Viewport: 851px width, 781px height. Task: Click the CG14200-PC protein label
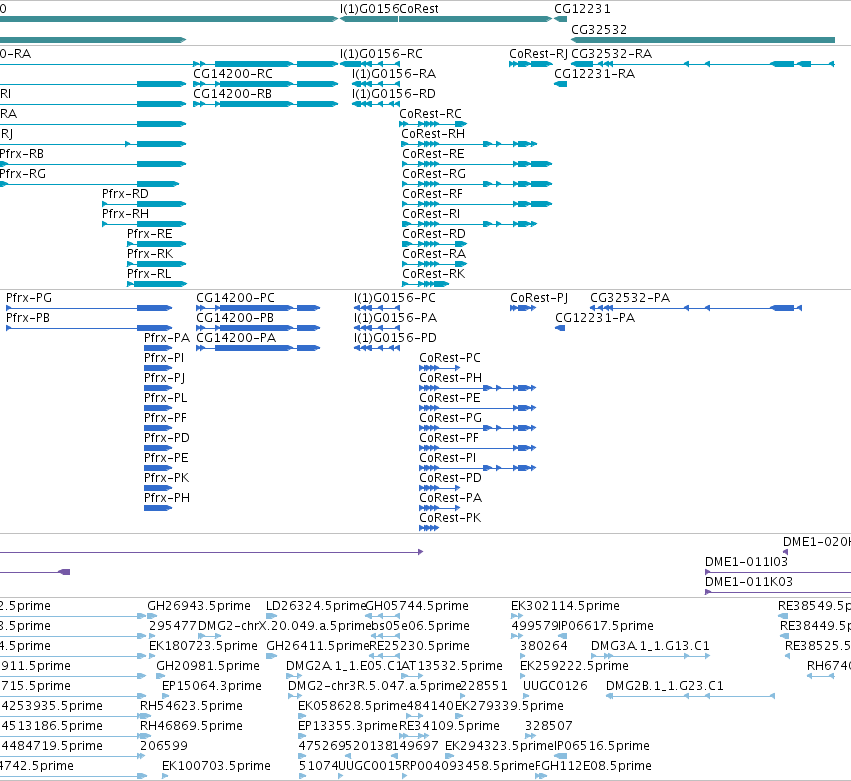coord(236,298)
